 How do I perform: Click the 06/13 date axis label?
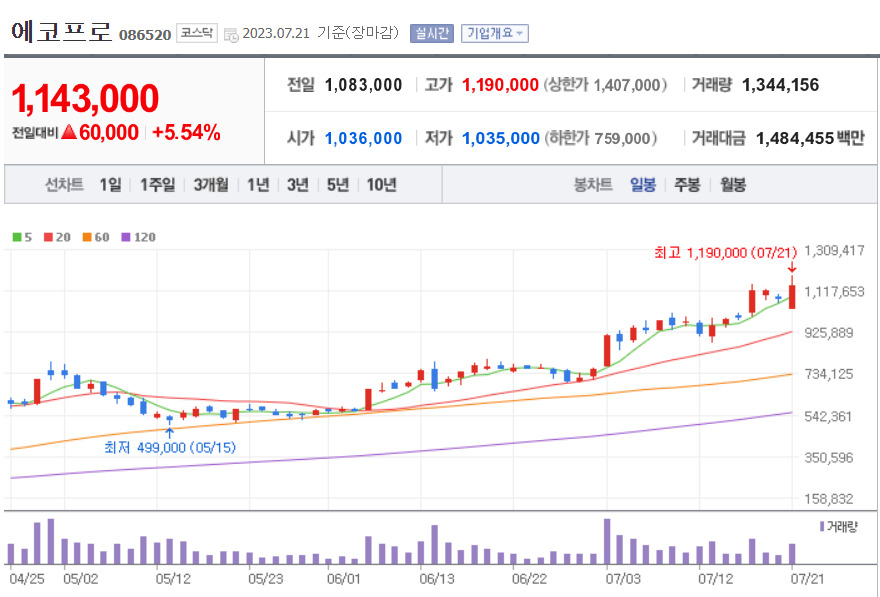pyautogui.click(x=437, y=578)
